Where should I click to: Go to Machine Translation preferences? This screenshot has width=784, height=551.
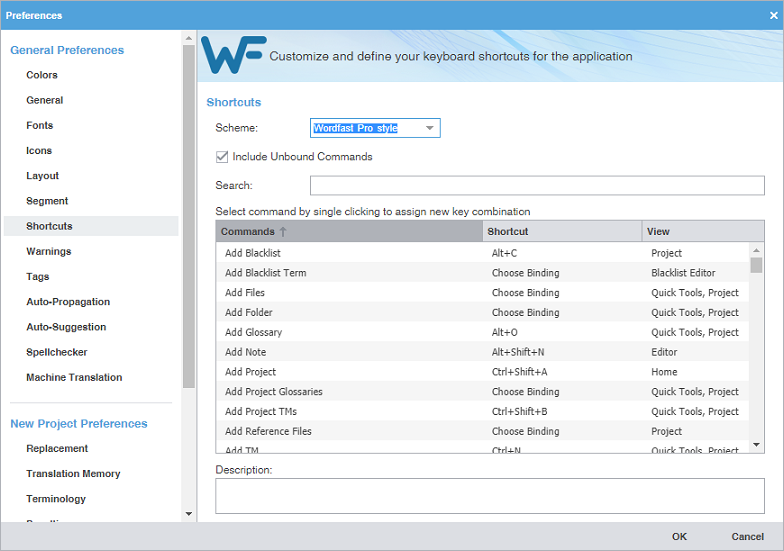74,378
